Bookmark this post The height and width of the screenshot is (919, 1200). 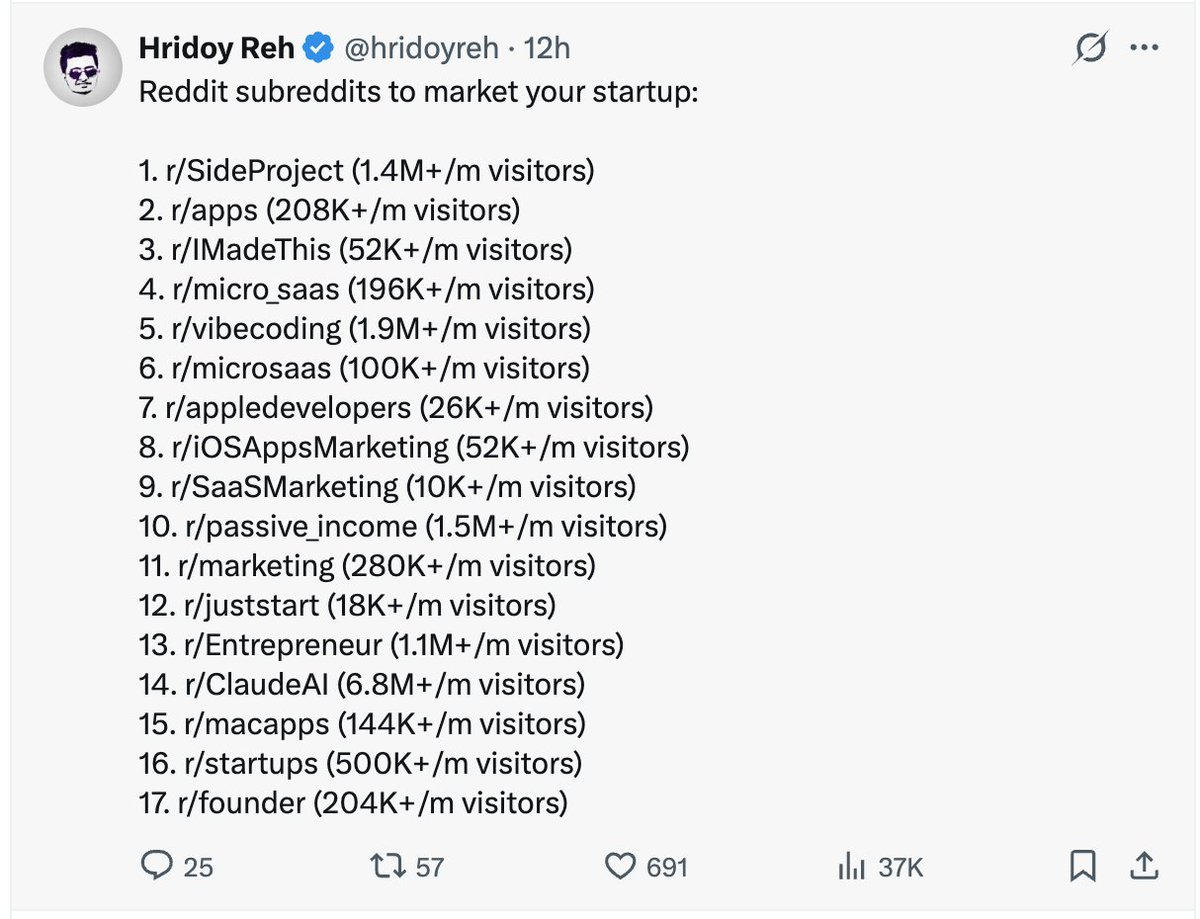click(1082, 866)
